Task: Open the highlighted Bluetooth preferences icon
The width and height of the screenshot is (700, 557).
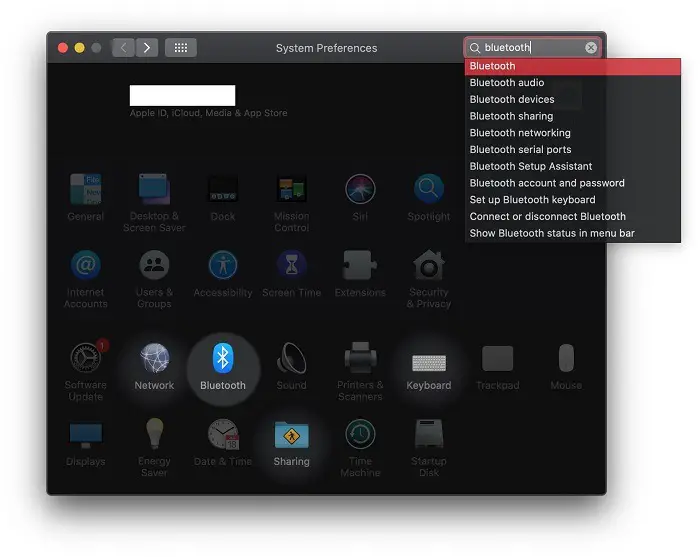Action: coord(223,358)
